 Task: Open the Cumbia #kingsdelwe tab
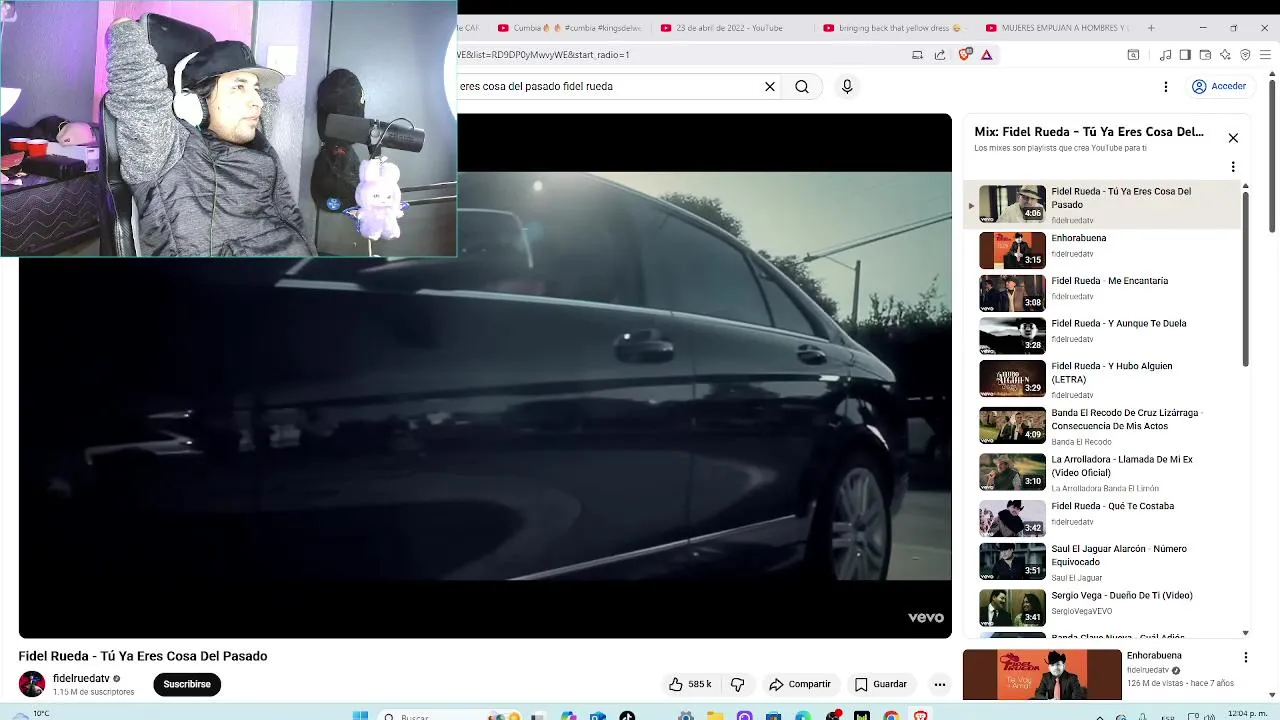click(570, 28)
